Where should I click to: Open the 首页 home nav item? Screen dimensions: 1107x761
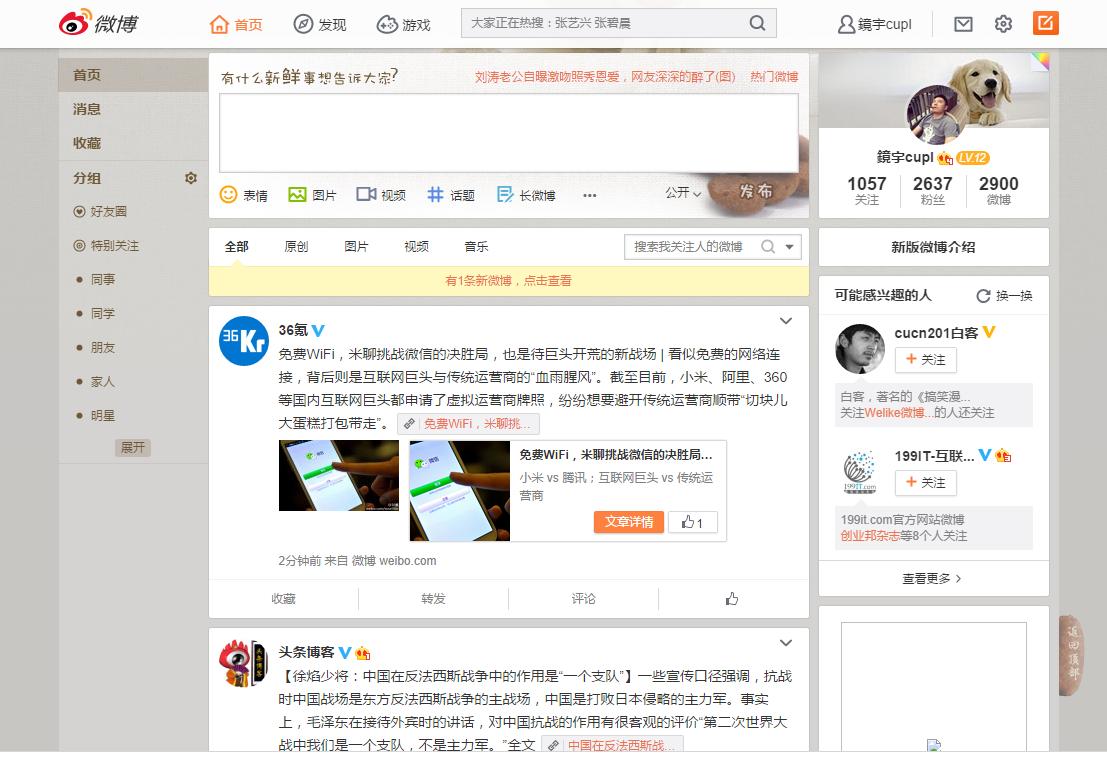pyautogui.click(x=236, y=25)
